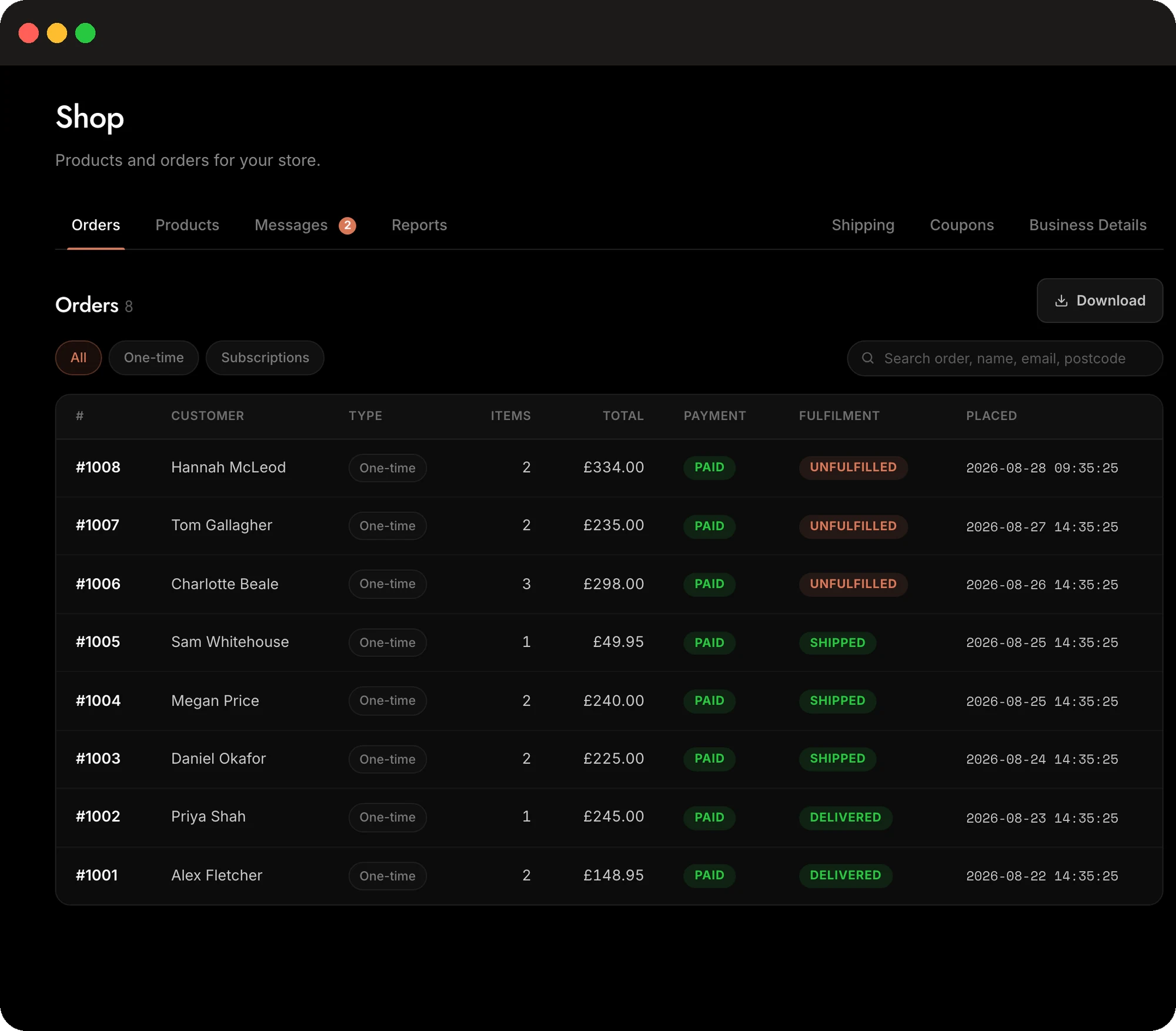The height and width of the screenshot is (1031, 1176).
Task: Click customer name Daniel Okafor
Action: pyautogui.click(x=218, y=759)
